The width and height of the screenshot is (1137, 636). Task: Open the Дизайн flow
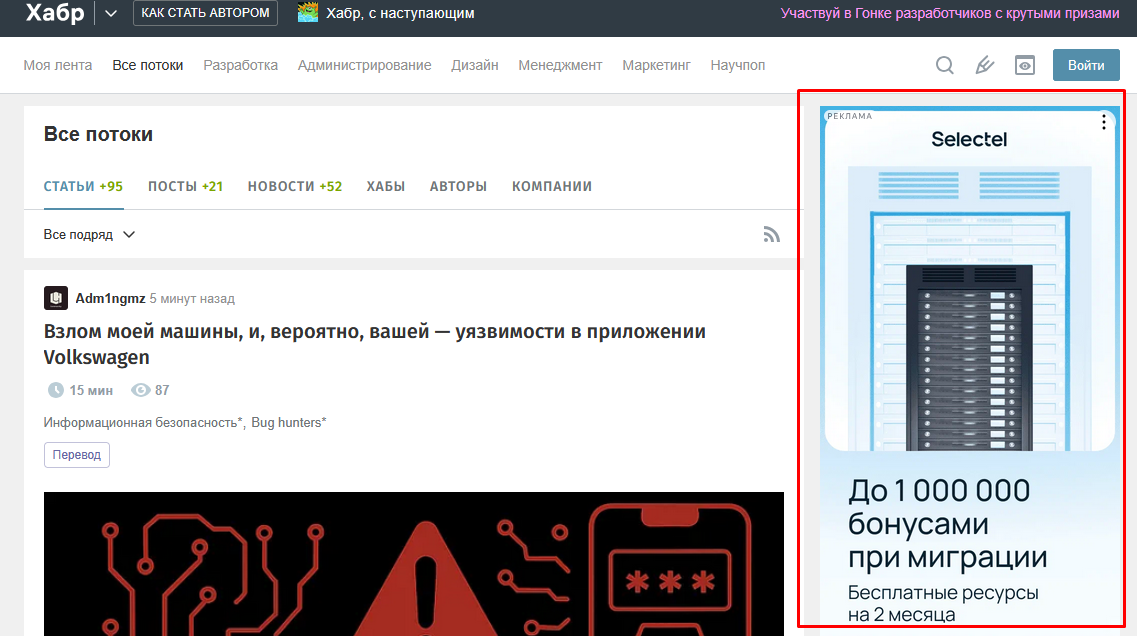click(x=474, y=65)
